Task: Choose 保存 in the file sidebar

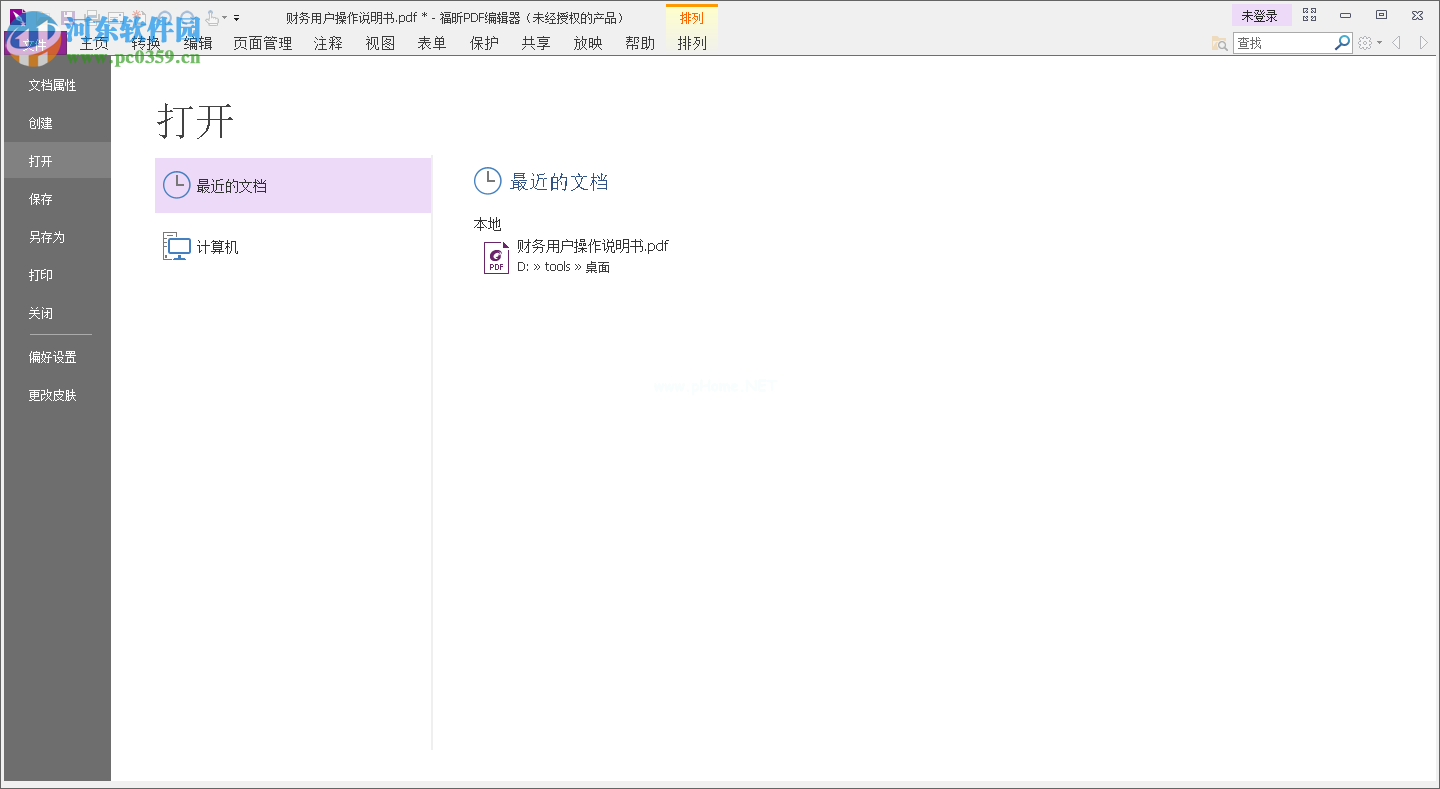Action: (57, 199)
